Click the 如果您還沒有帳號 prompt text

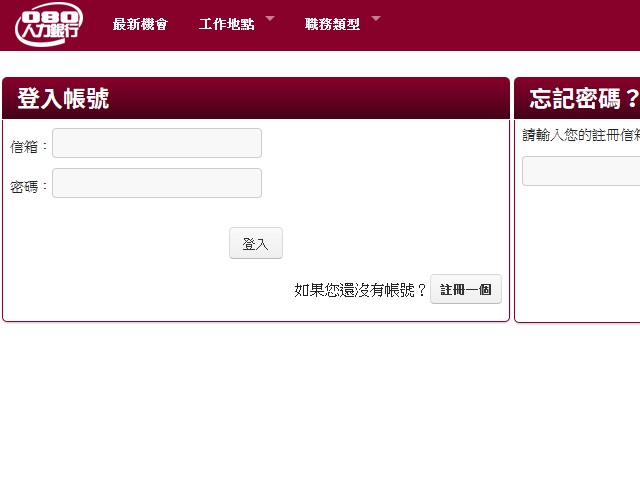point(360,290)
